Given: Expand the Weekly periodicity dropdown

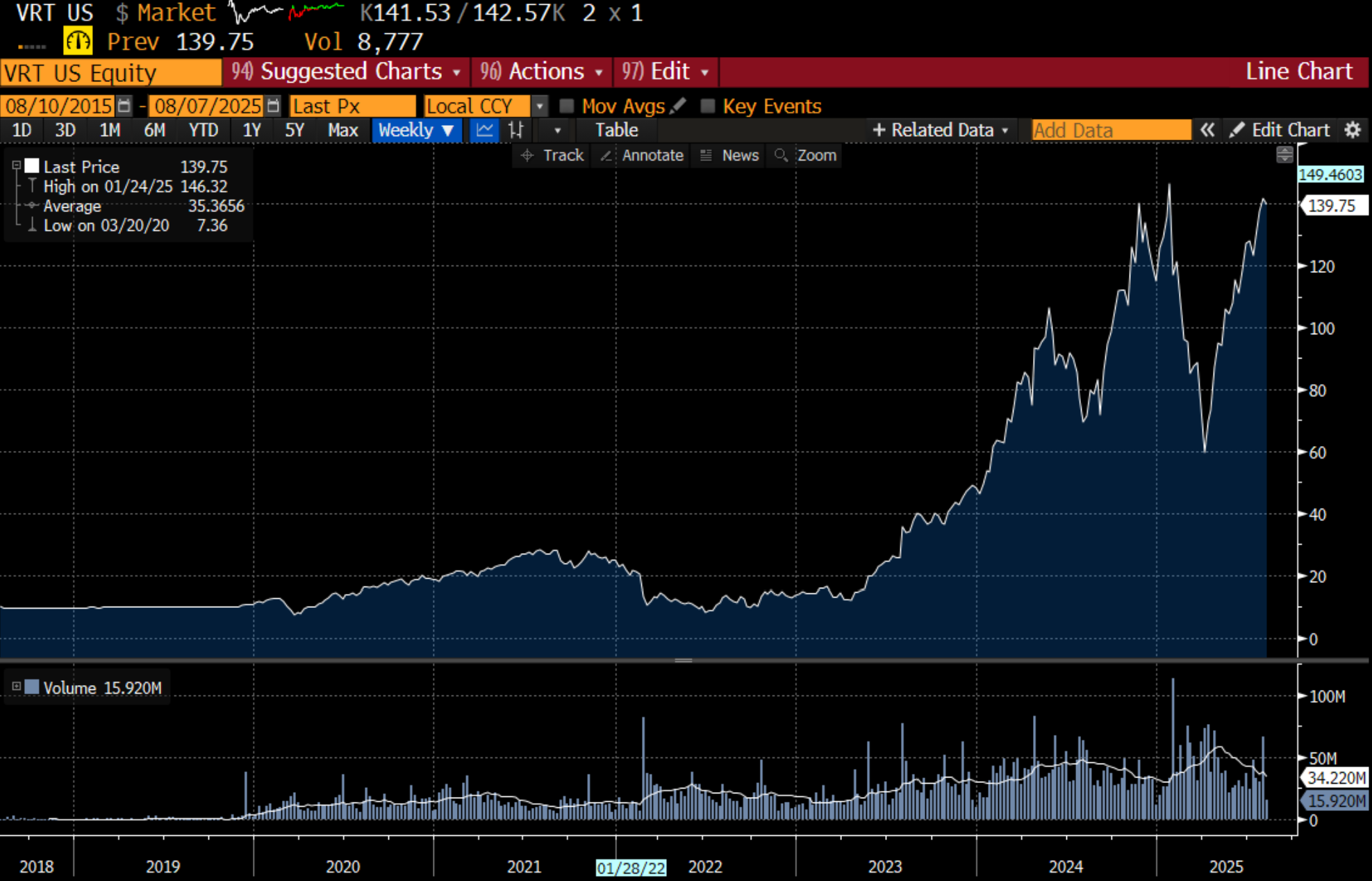Looking at the screenshot, I should [416, 130].
